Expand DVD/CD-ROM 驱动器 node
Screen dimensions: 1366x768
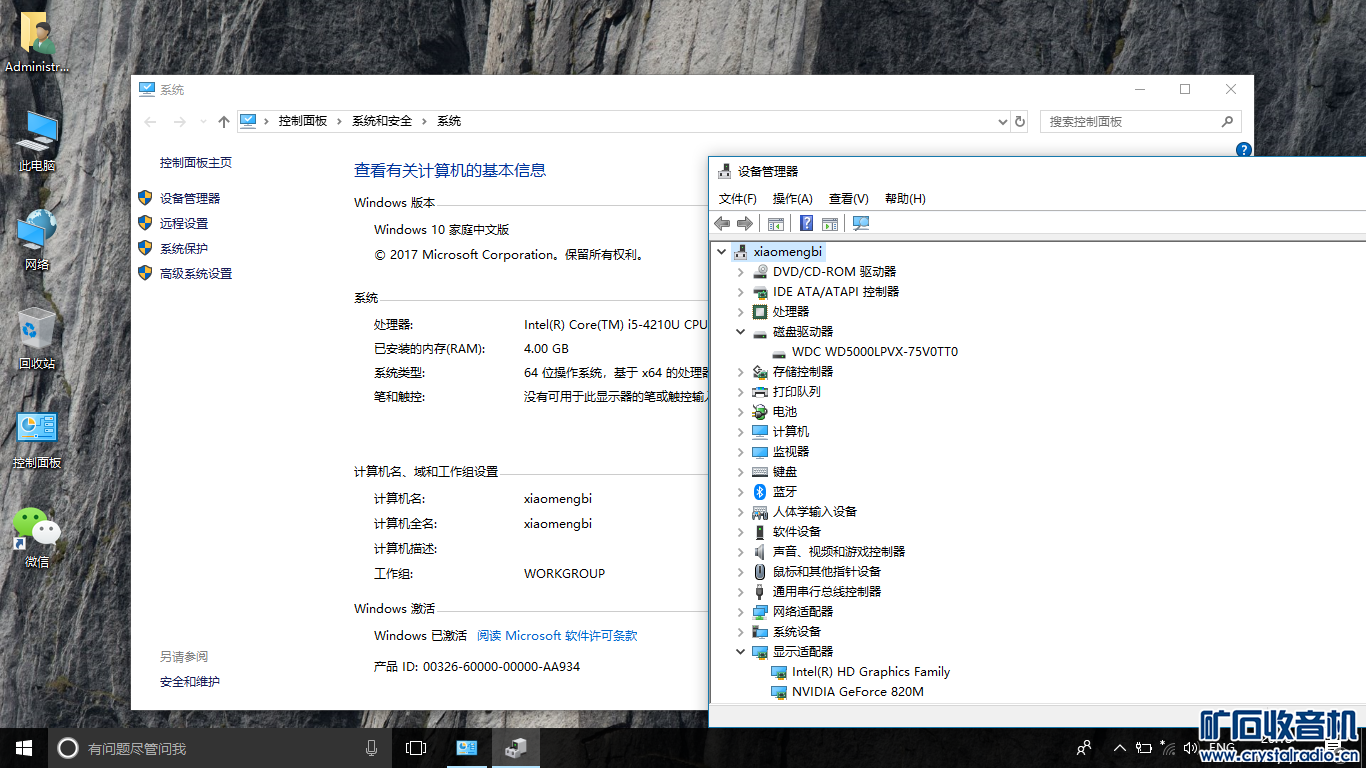[x=741, y=272]
